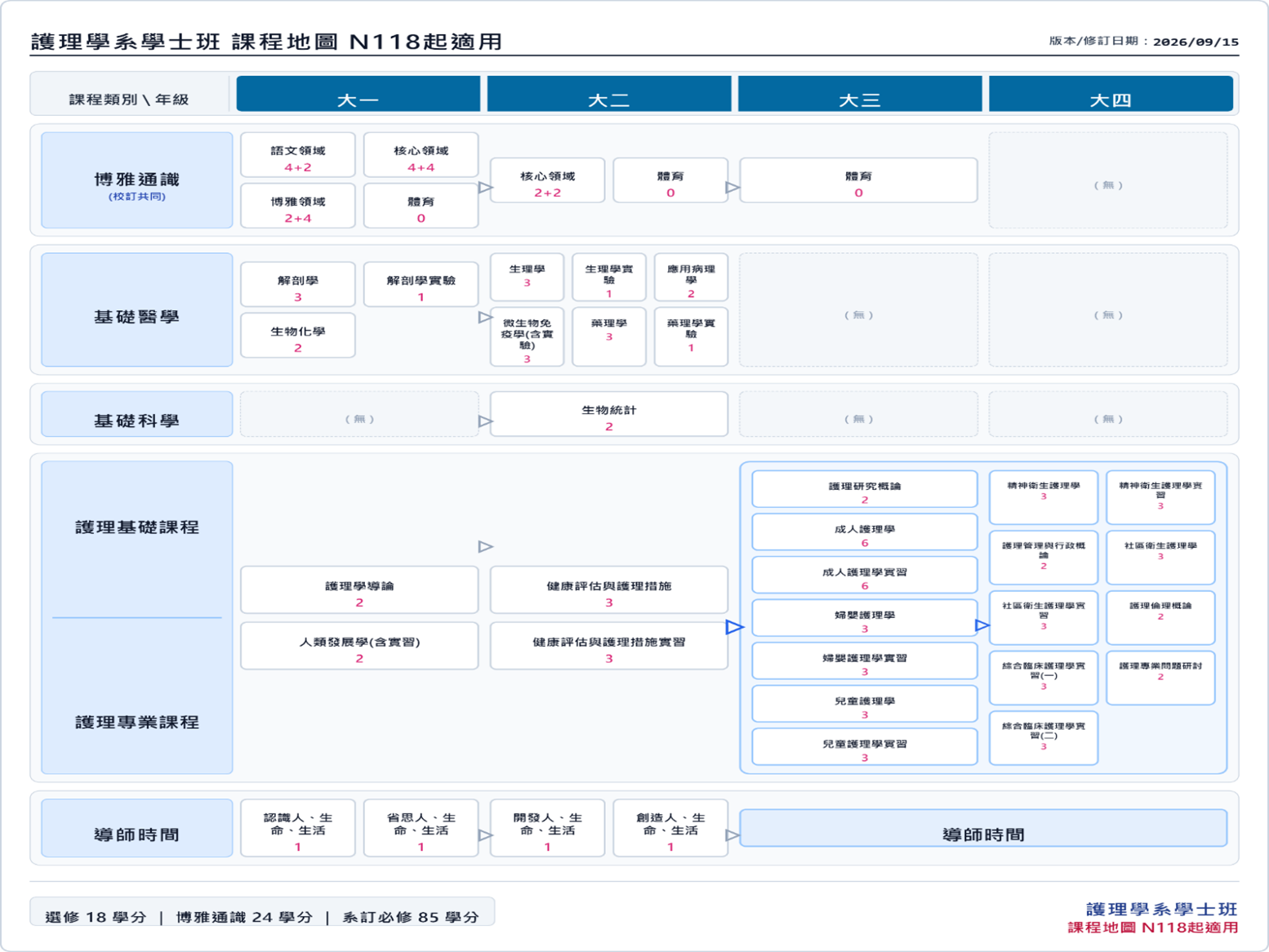
Task: Select the 成人護理學 6-credit card
Action: point(865,532)
